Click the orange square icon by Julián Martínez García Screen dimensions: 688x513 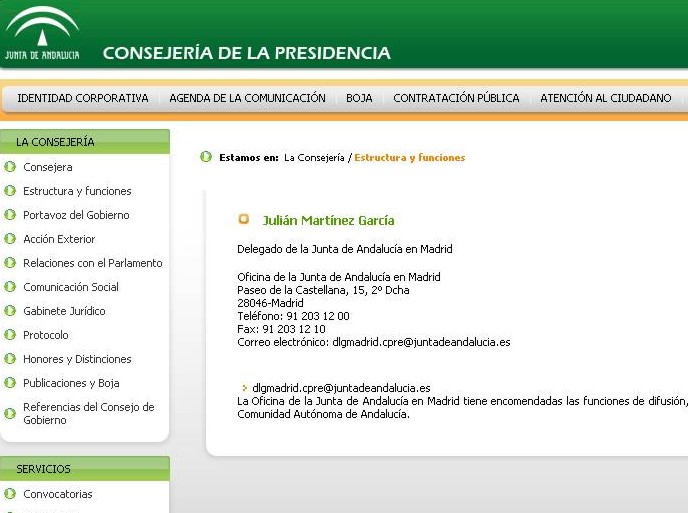pyautogui.click(x=243, y=220)
